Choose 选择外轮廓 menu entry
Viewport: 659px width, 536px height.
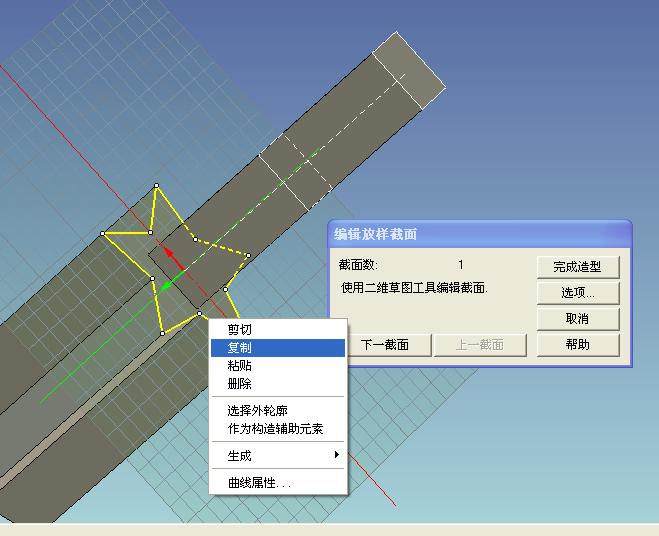(x=277, y=410)
